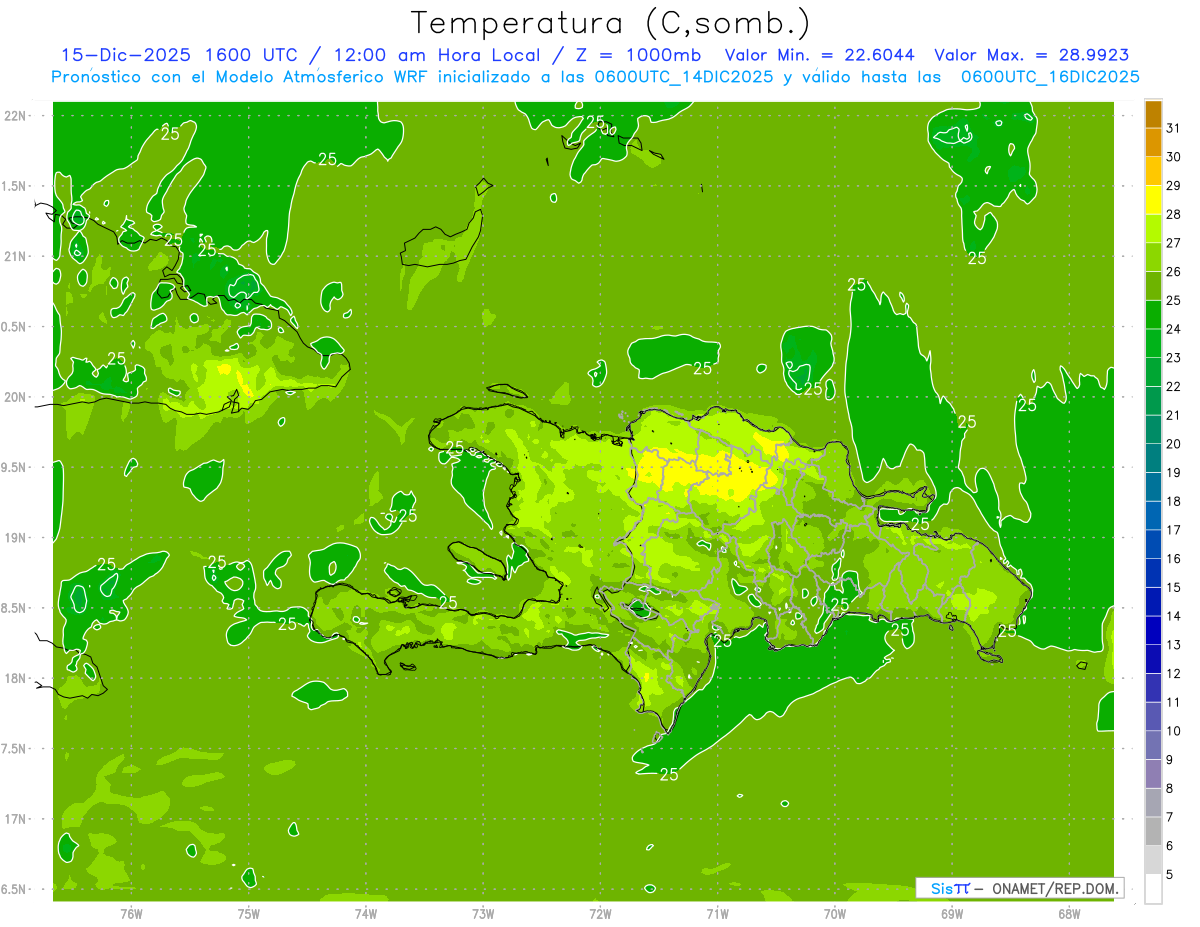
Task: Select the '0600UTC_16DIC2025' valid-until time
Action: (1050, 76)
